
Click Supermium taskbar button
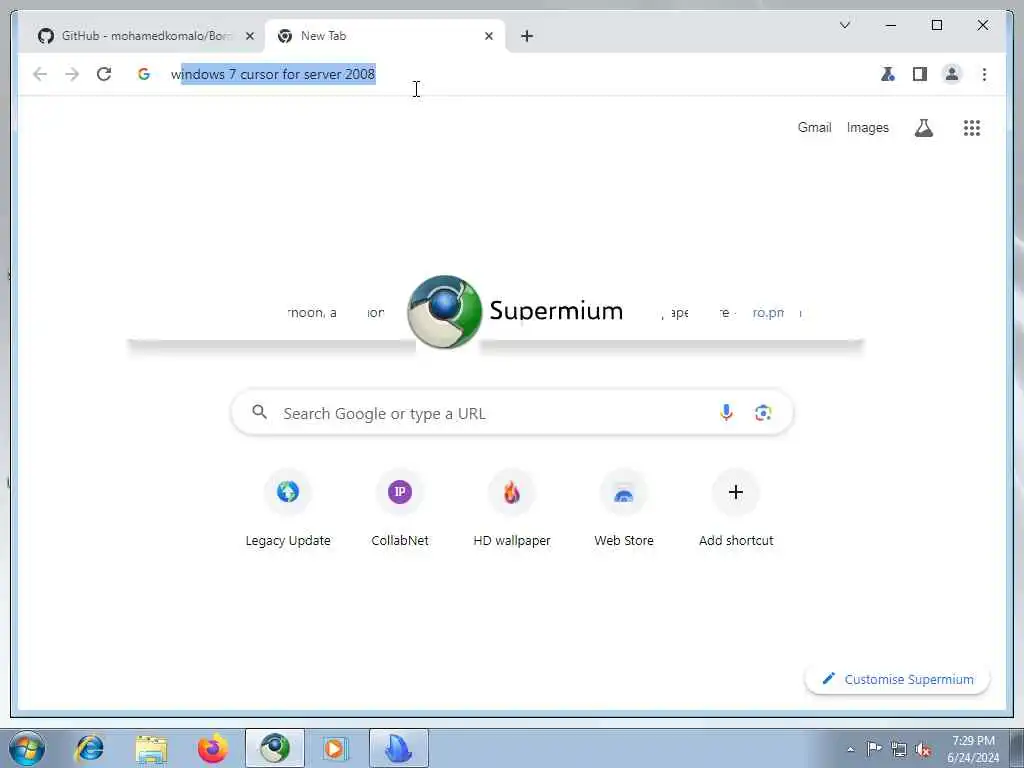coord(275,748)
